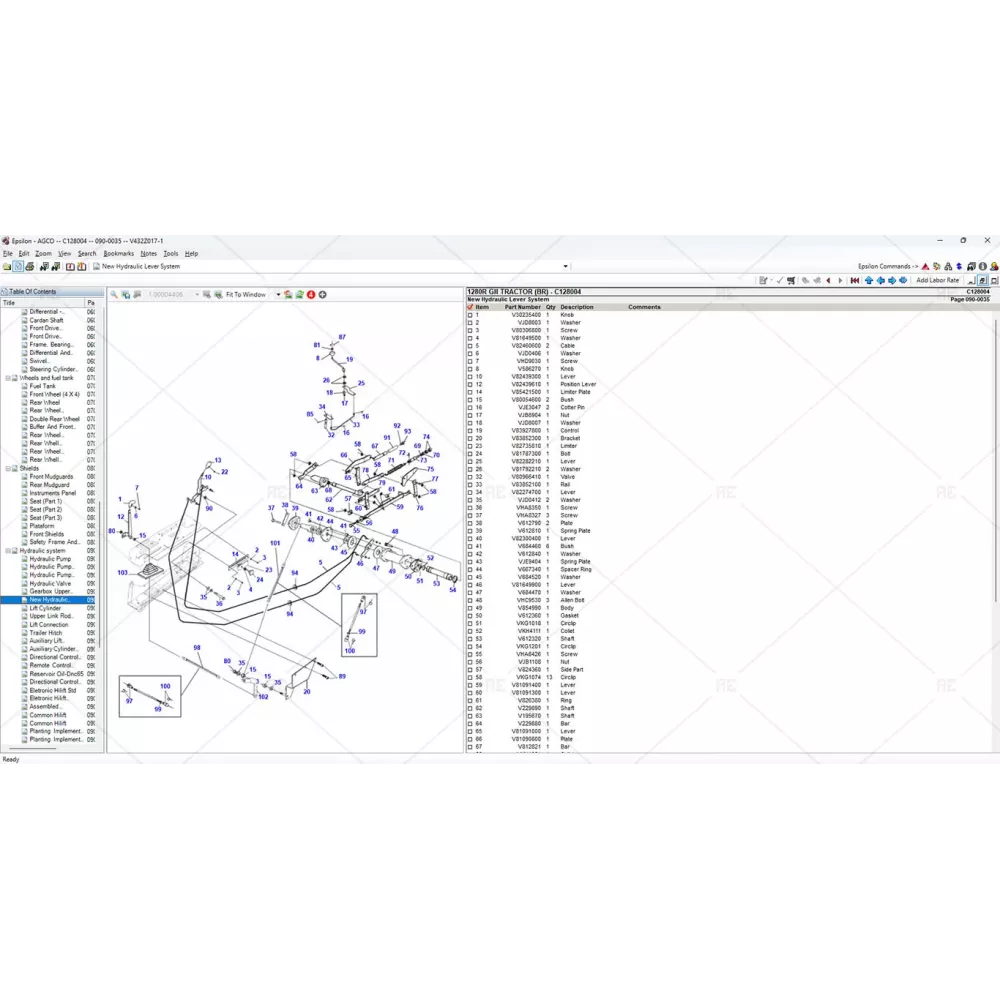
Task: Collapse the Hydraulic system tree node
Action: 8,551
